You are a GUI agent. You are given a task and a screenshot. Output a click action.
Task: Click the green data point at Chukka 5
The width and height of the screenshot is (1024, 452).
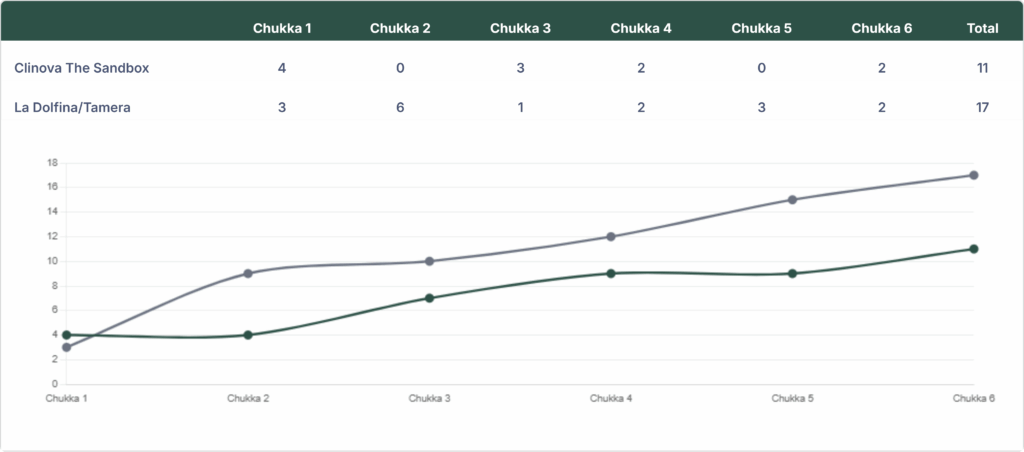(792, 273)
